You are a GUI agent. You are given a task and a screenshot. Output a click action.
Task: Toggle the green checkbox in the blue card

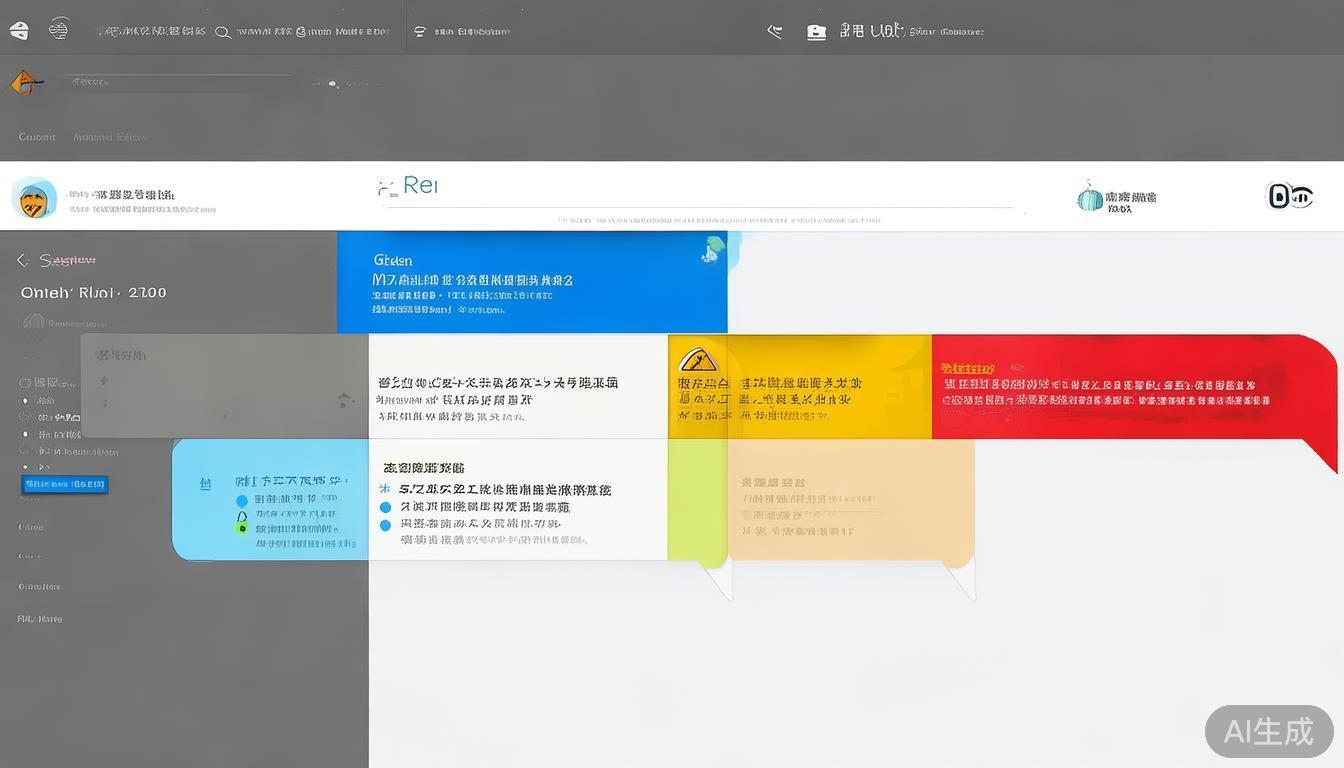click(241, 527)
